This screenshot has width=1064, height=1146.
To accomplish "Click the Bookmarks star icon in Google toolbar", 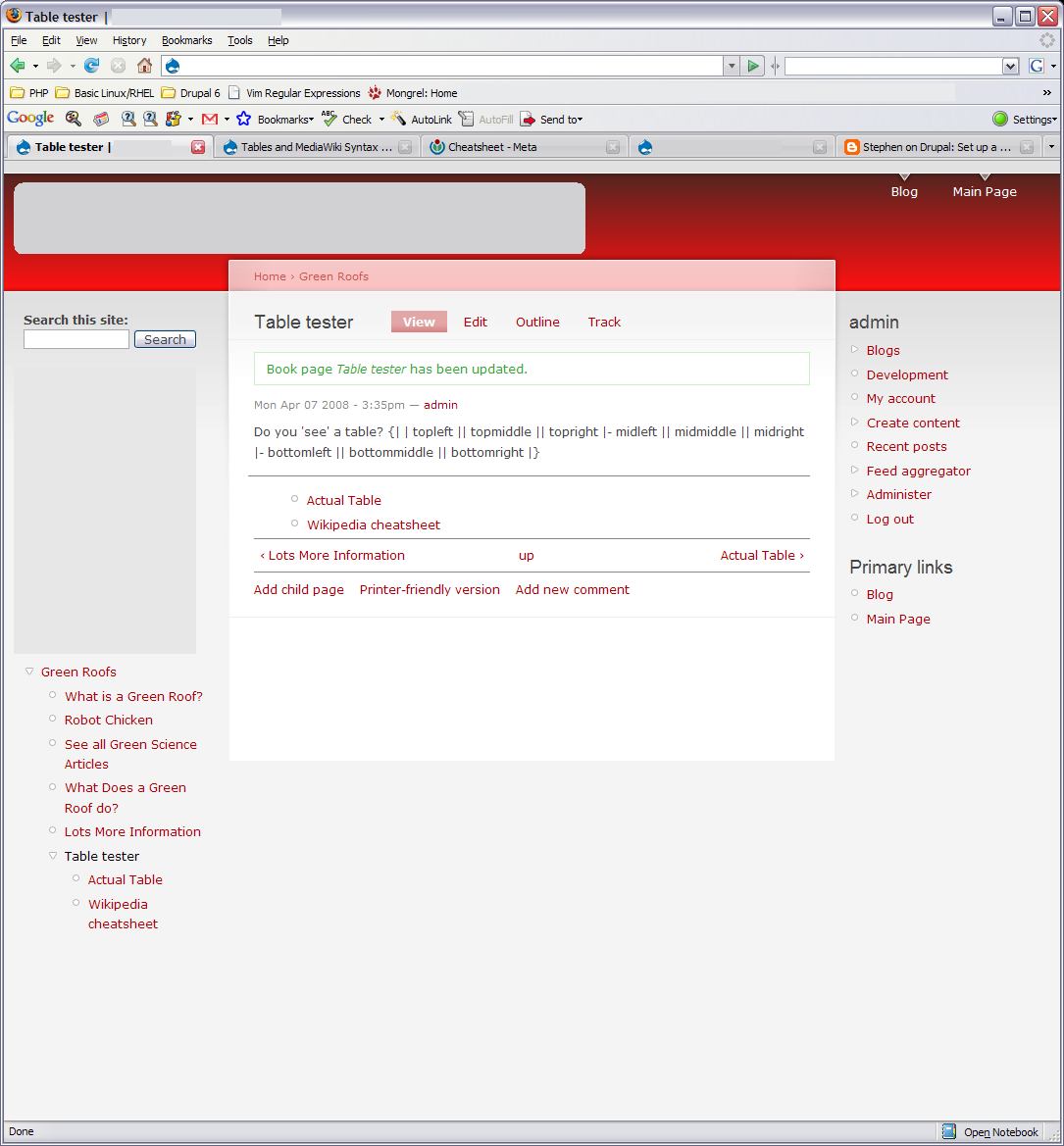I will point(243,119).
